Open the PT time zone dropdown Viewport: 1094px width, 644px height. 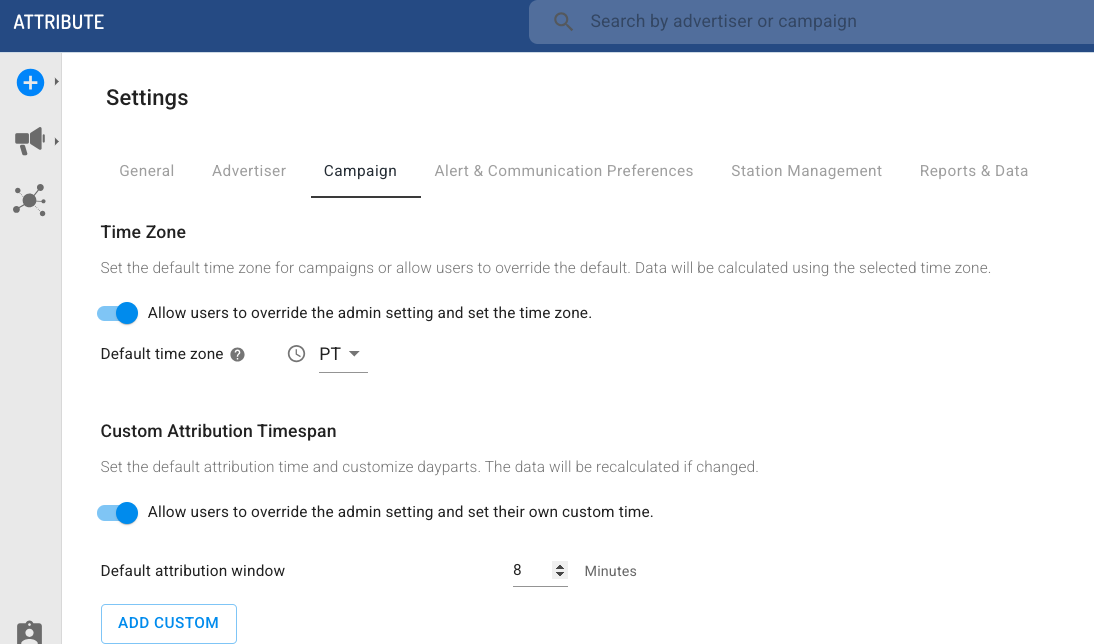coord(342,354)
